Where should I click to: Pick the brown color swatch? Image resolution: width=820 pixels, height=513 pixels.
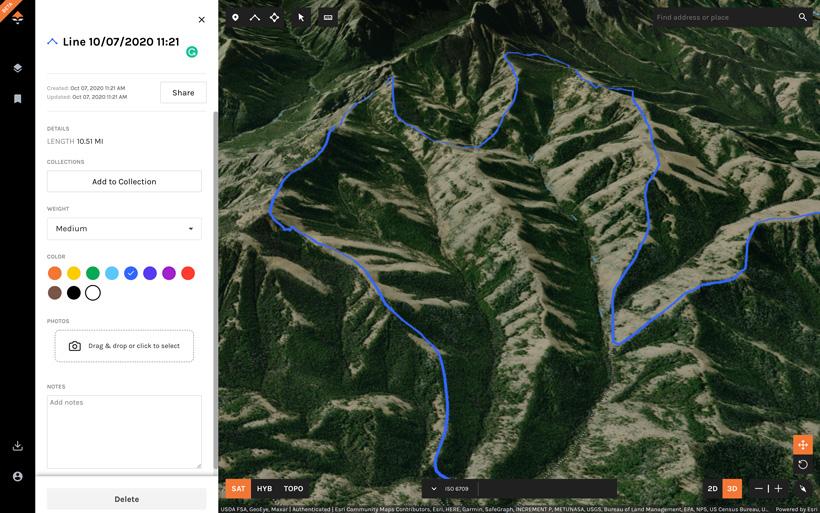tap(54, 293)
